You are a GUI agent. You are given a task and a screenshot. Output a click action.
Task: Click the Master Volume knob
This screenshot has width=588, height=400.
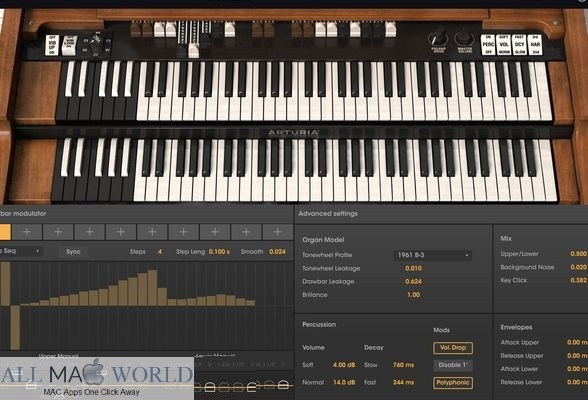[x=464, y=39]
